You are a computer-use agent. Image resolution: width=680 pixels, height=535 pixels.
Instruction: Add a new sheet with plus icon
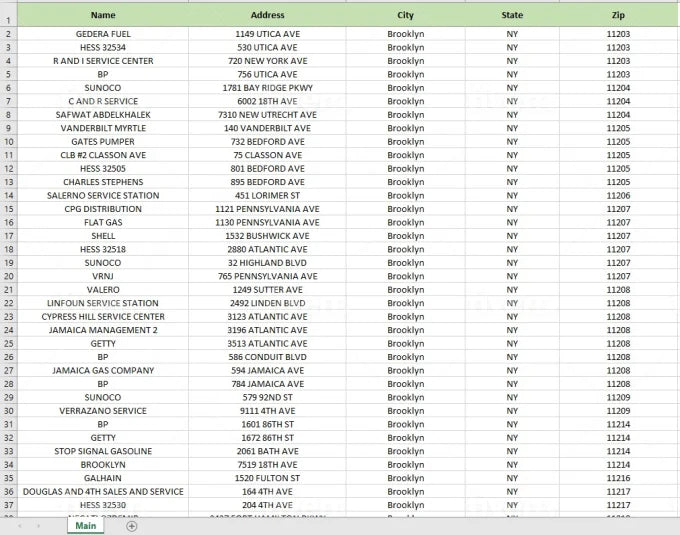(131, 526)
